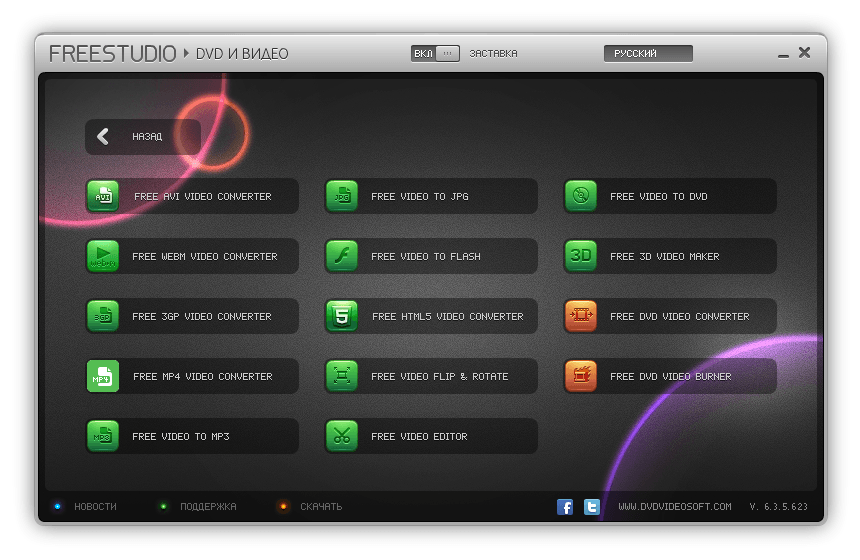
Task: Open the Поддержка section
Action: click(208, 507)
